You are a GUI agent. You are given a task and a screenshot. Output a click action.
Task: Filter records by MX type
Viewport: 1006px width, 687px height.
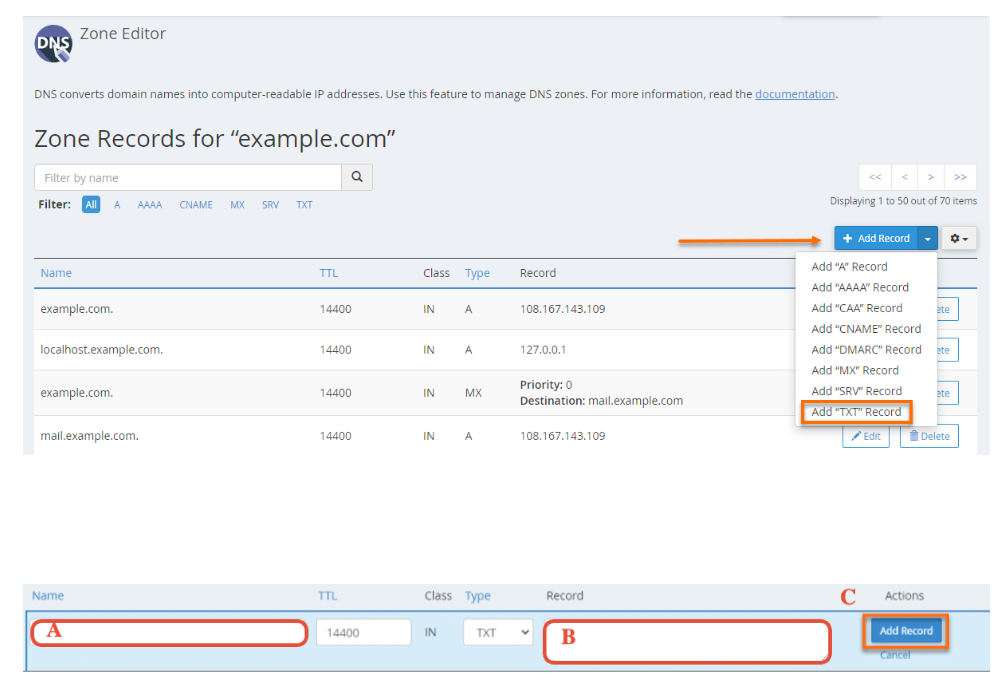click(237, 205)
